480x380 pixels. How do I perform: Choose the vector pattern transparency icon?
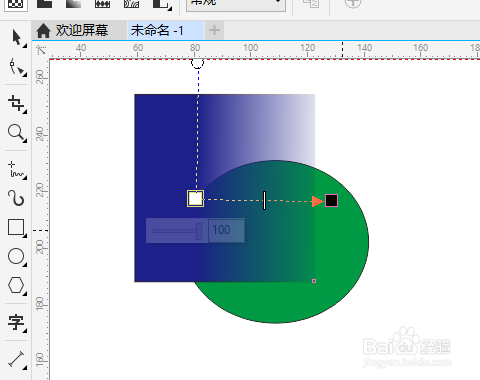[x=102, y=3]
